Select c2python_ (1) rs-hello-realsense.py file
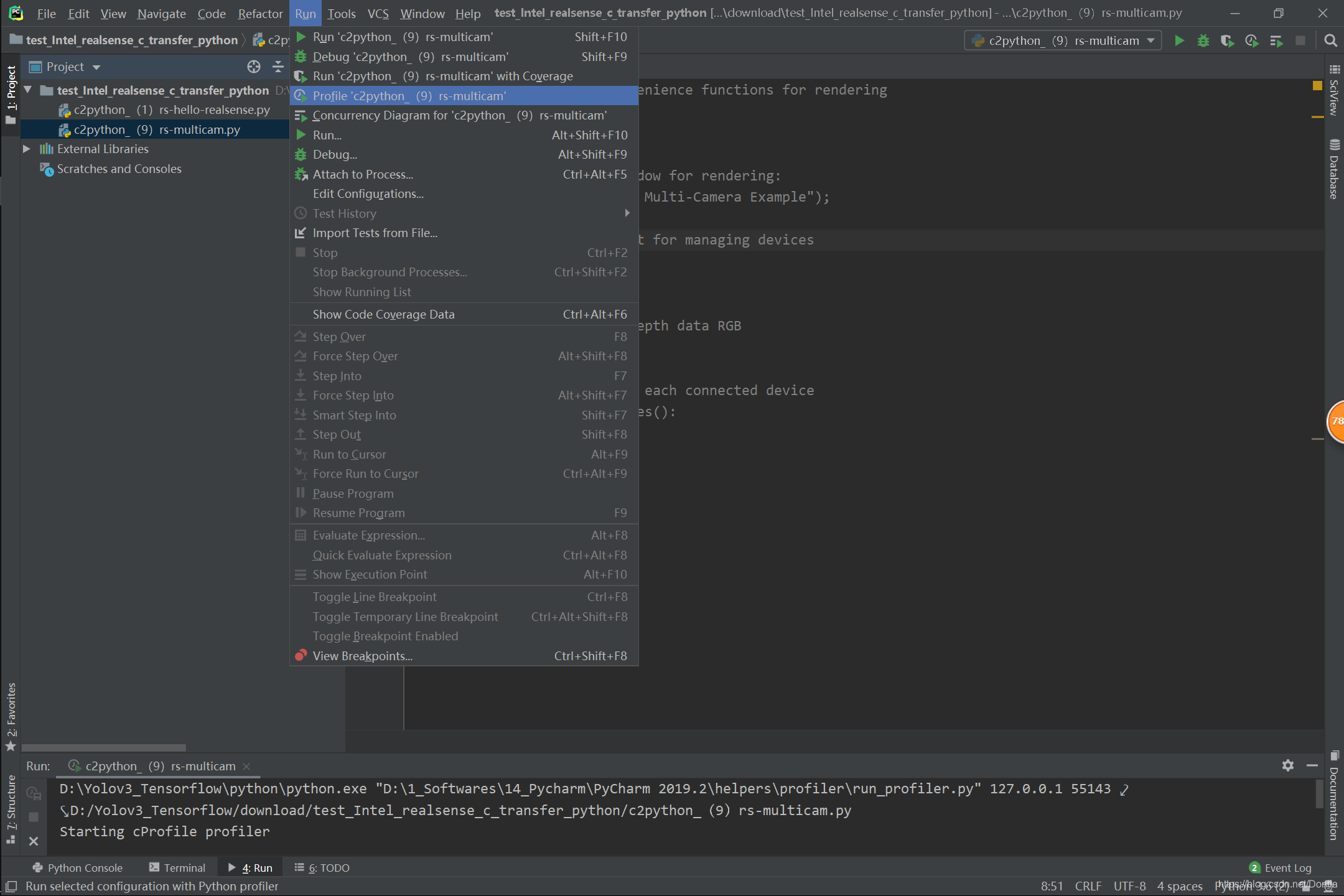This screenshot has height=896, width=1344. click(x=165, y=110)
